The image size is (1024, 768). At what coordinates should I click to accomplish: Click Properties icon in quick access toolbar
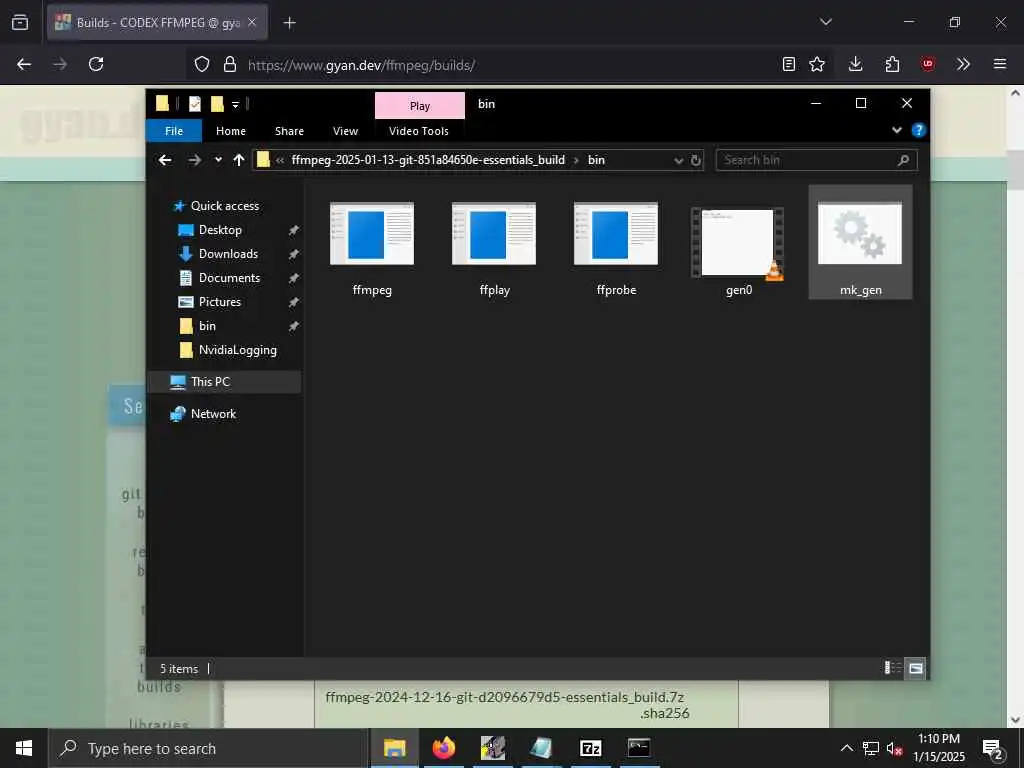tap(195, 104)
